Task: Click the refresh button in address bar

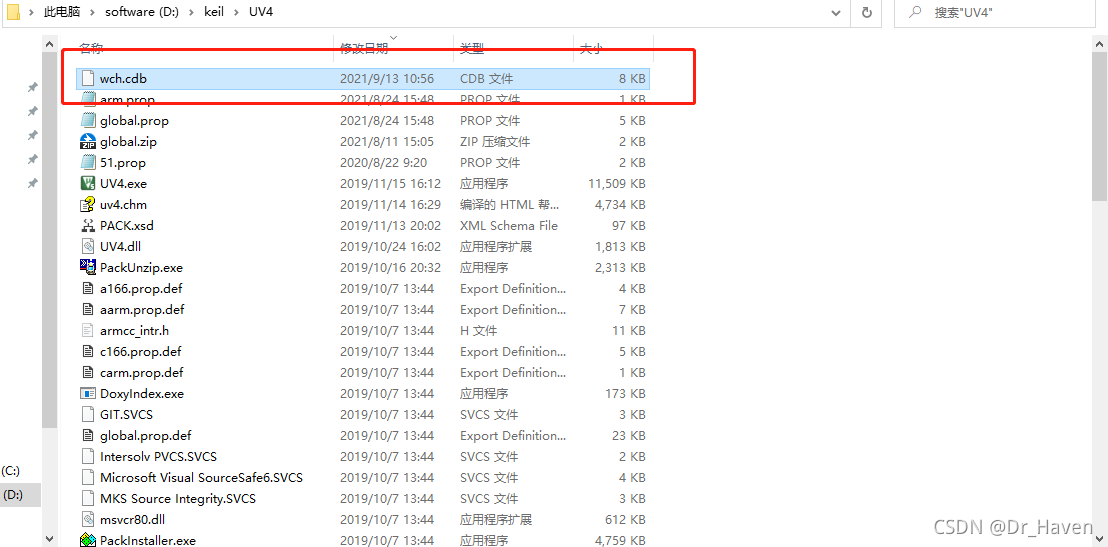Action: coord(867,12)
